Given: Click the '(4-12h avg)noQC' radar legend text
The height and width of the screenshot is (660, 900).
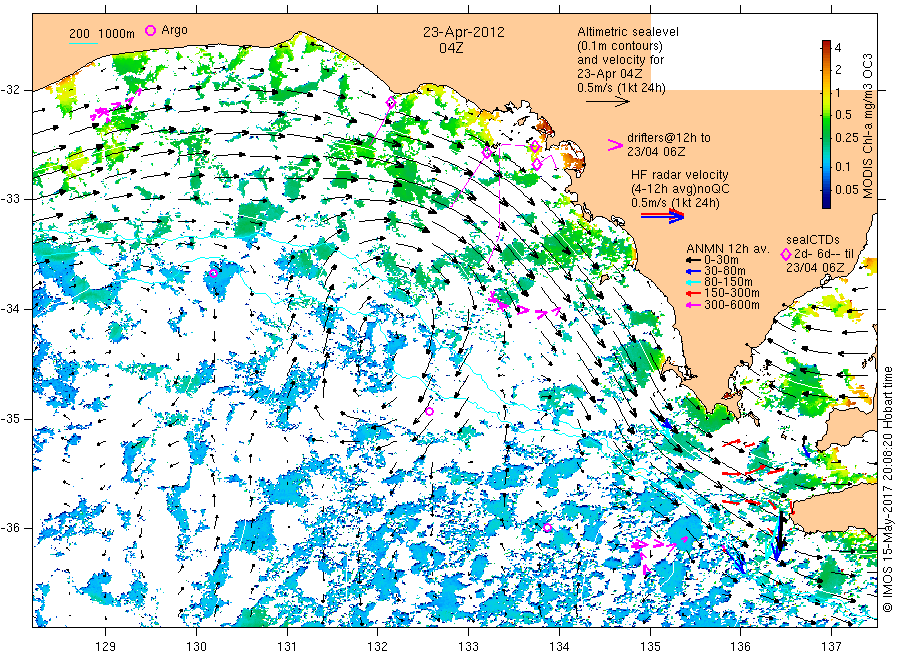Looking at the screenshot, I should [680, 189].
